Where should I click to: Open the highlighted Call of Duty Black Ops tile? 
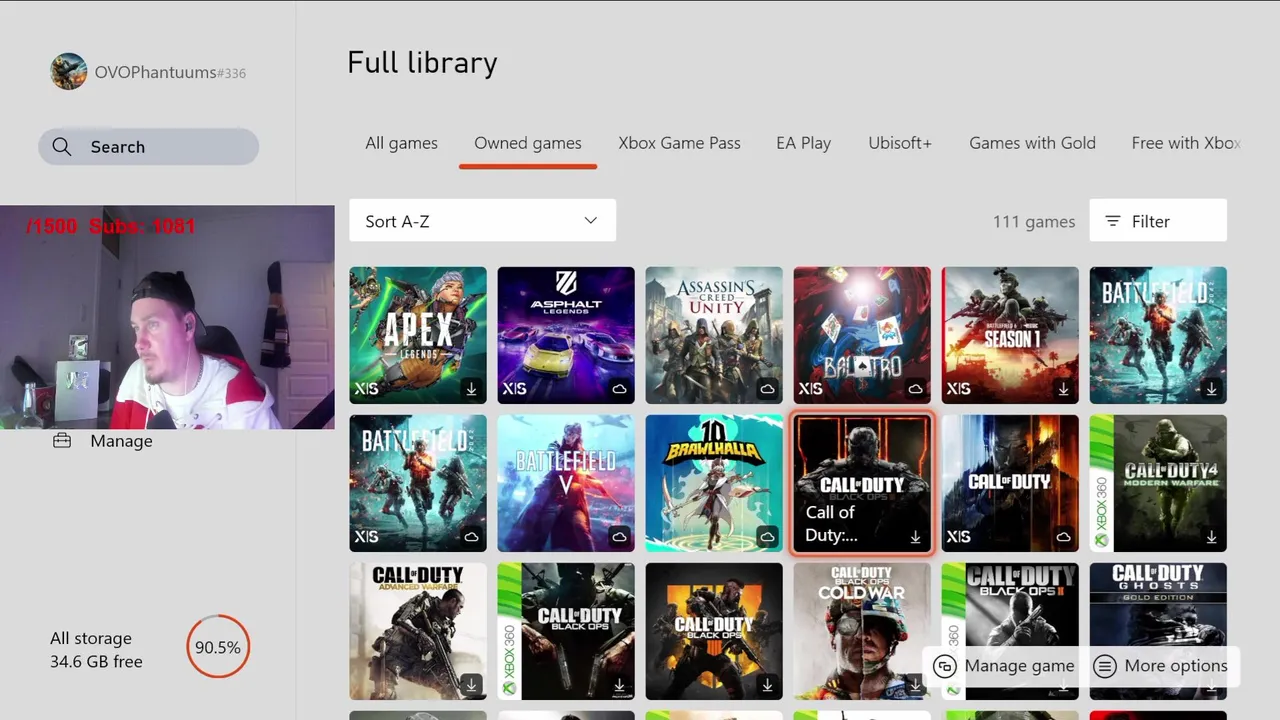(x=862, y=483)
